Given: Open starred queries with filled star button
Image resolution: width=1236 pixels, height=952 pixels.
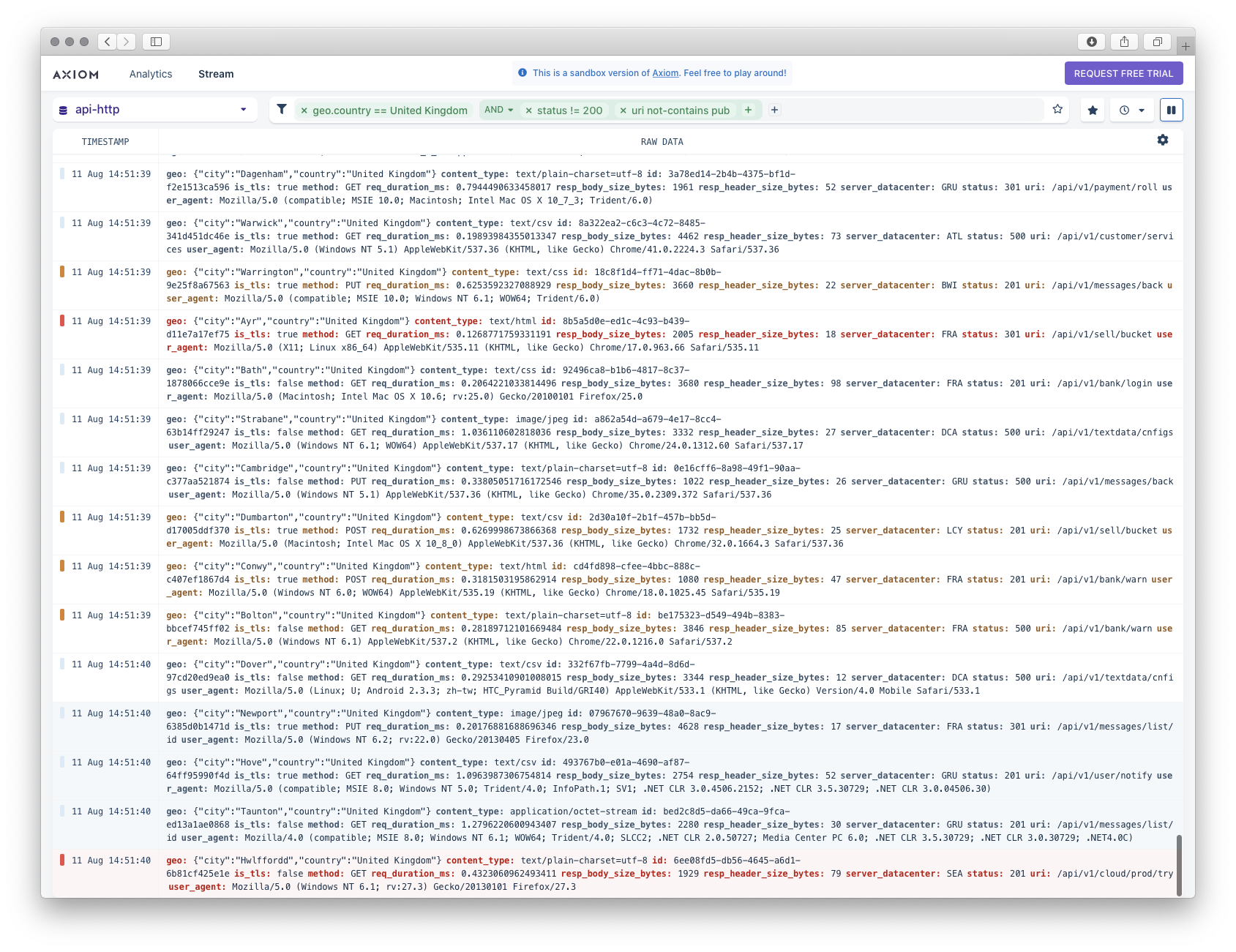Looking at the screenshot, I should 1093,110.
